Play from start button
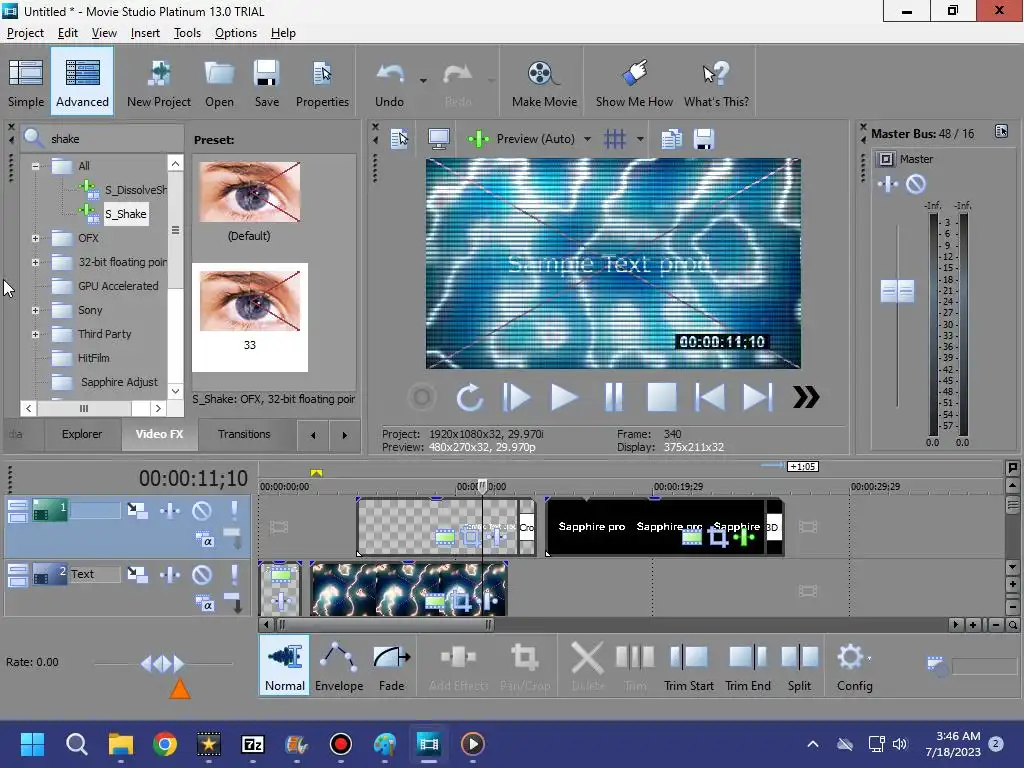1024x768 pixels. click(x=516, y=397)
